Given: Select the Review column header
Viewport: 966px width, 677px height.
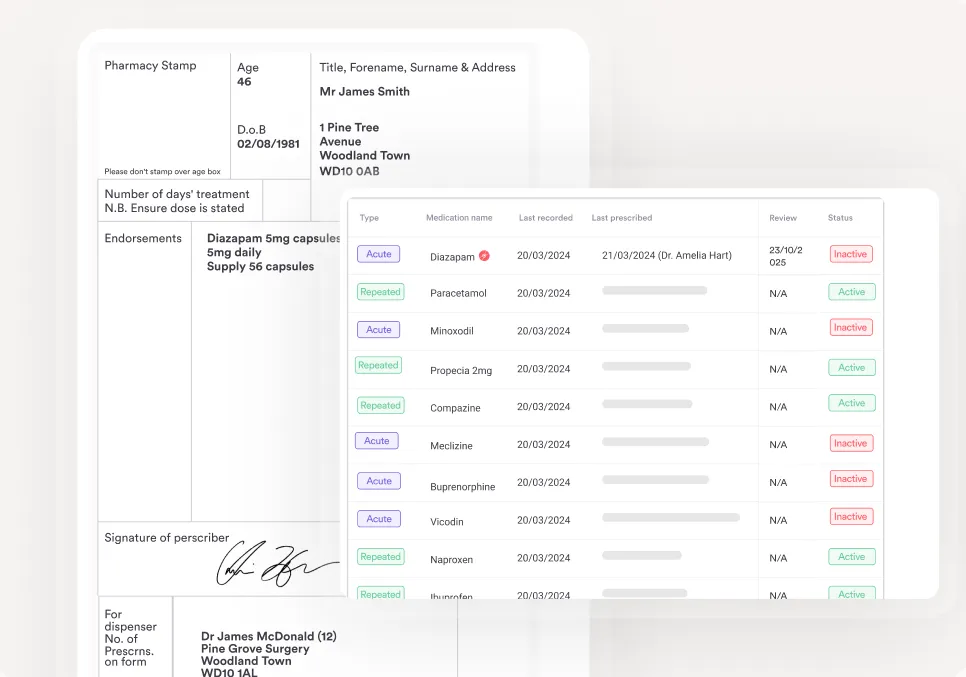Looking at the screenshot, I should pyautogui.click(x=783, y=217).
